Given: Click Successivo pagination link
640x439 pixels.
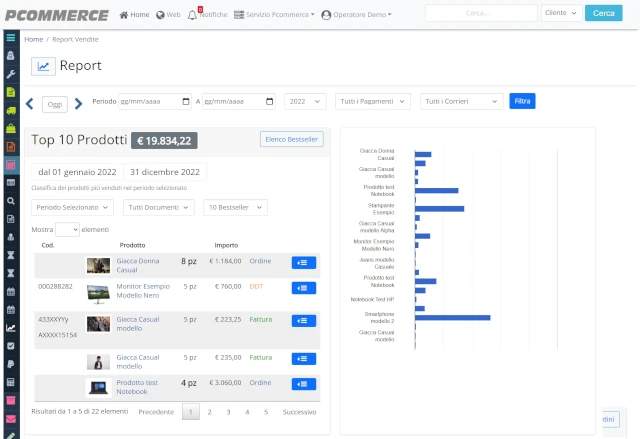Looking at the screenshot, I should [299, 412].
